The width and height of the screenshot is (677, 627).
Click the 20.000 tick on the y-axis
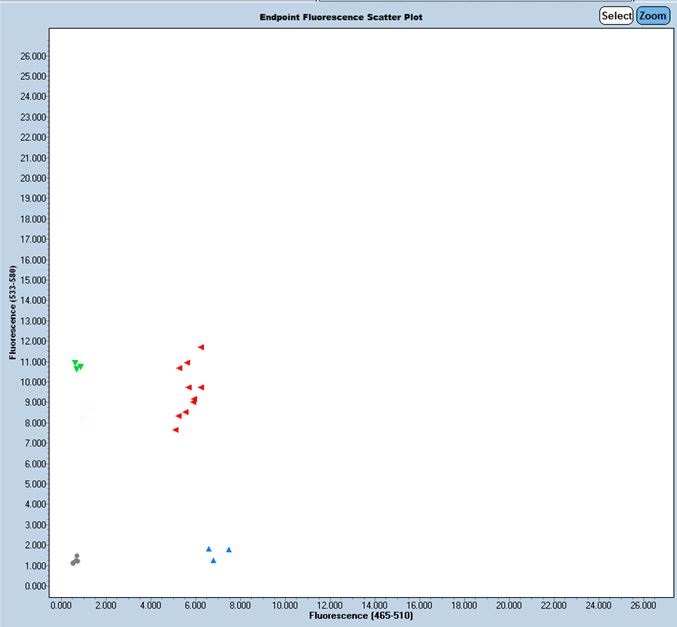click(32, 178)
